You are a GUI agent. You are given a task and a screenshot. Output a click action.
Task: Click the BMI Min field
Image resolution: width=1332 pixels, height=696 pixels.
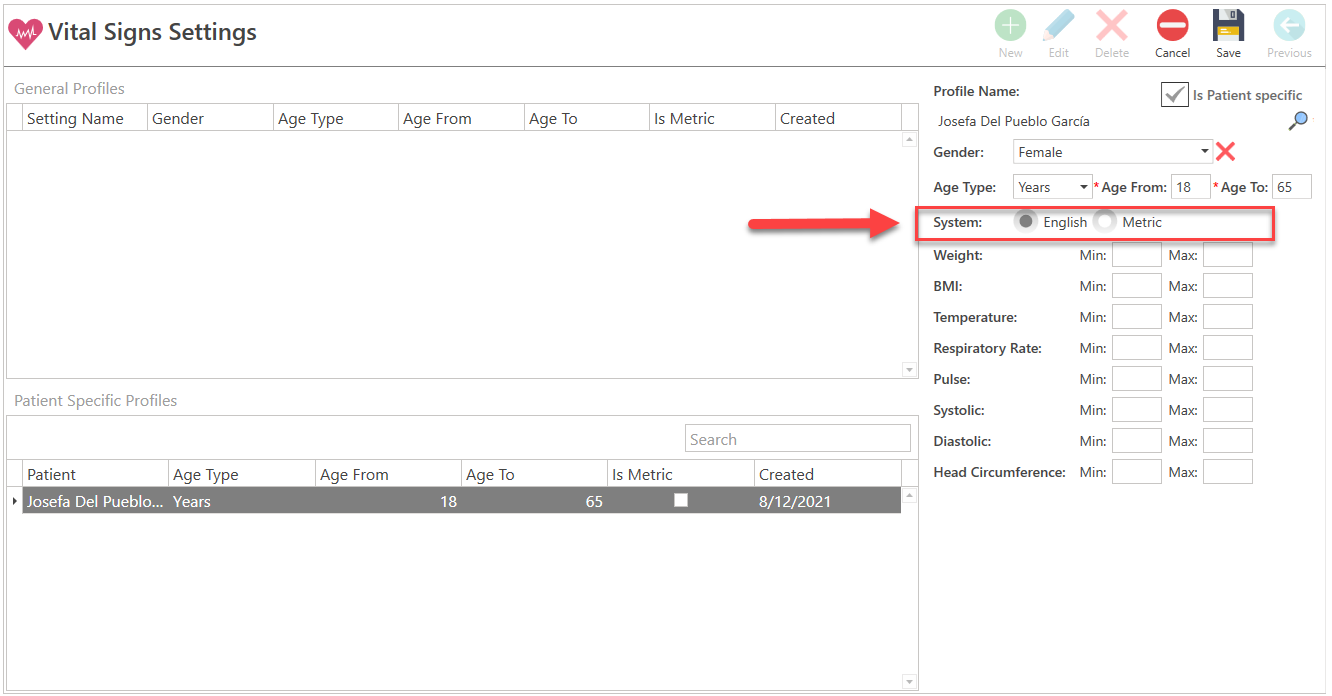[1137, 286]
